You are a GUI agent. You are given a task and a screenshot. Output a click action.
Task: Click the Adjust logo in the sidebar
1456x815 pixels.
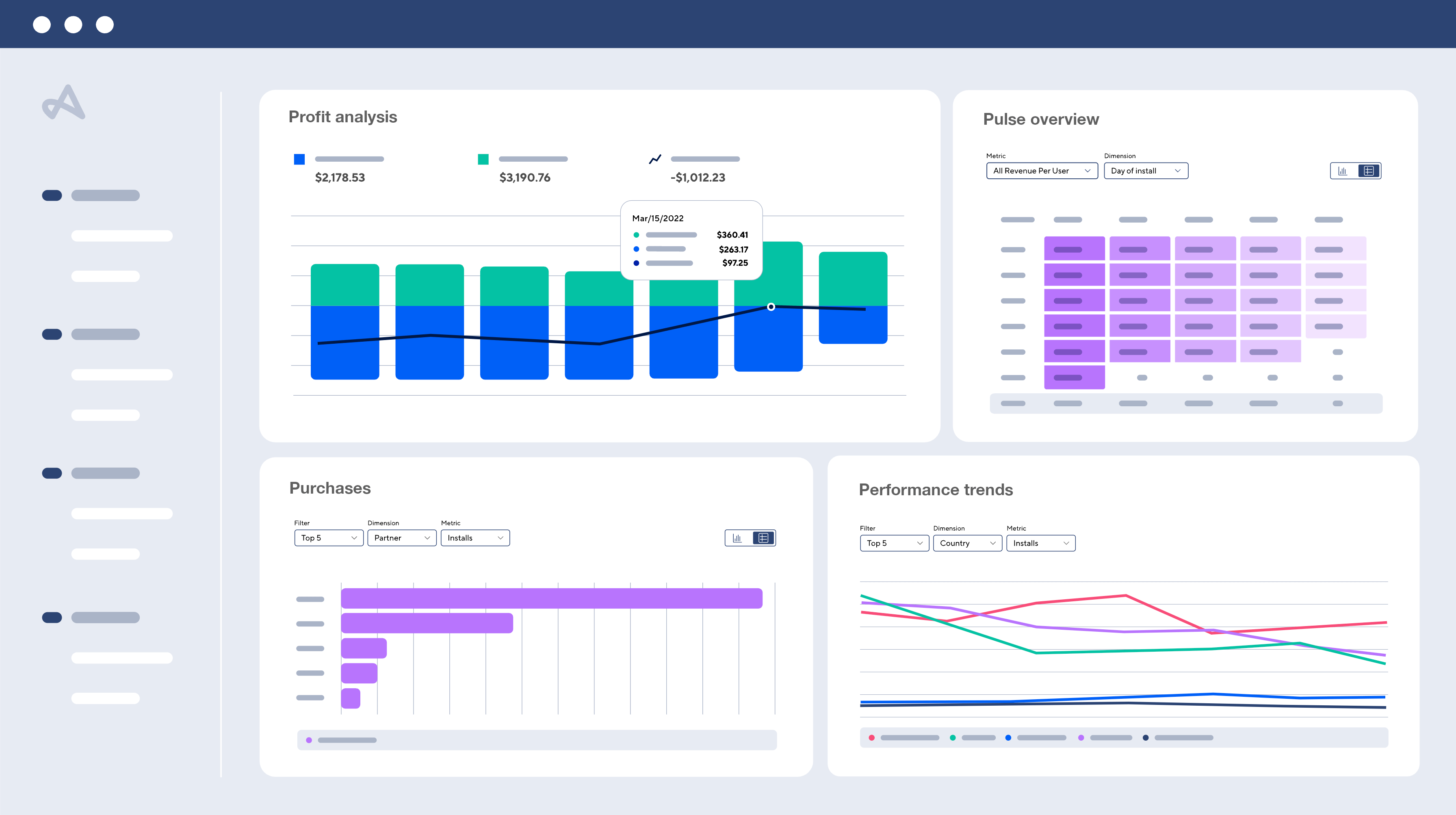[64, 103]
